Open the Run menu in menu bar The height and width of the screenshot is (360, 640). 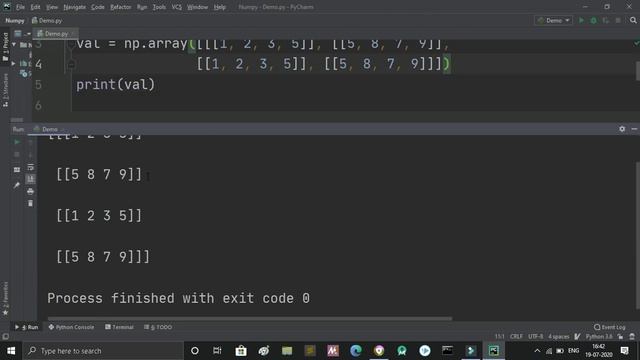point(142,7)
